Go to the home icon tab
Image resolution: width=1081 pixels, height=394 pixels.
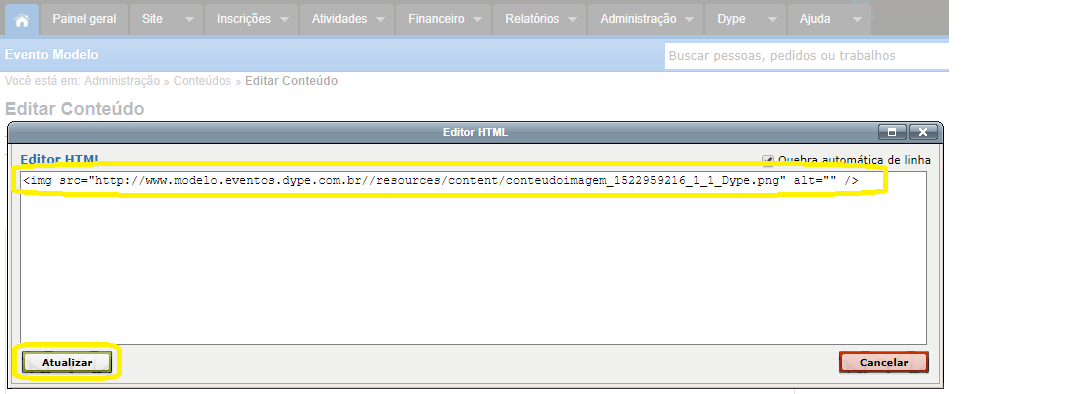pyautogui.click(x=21, y=19)
